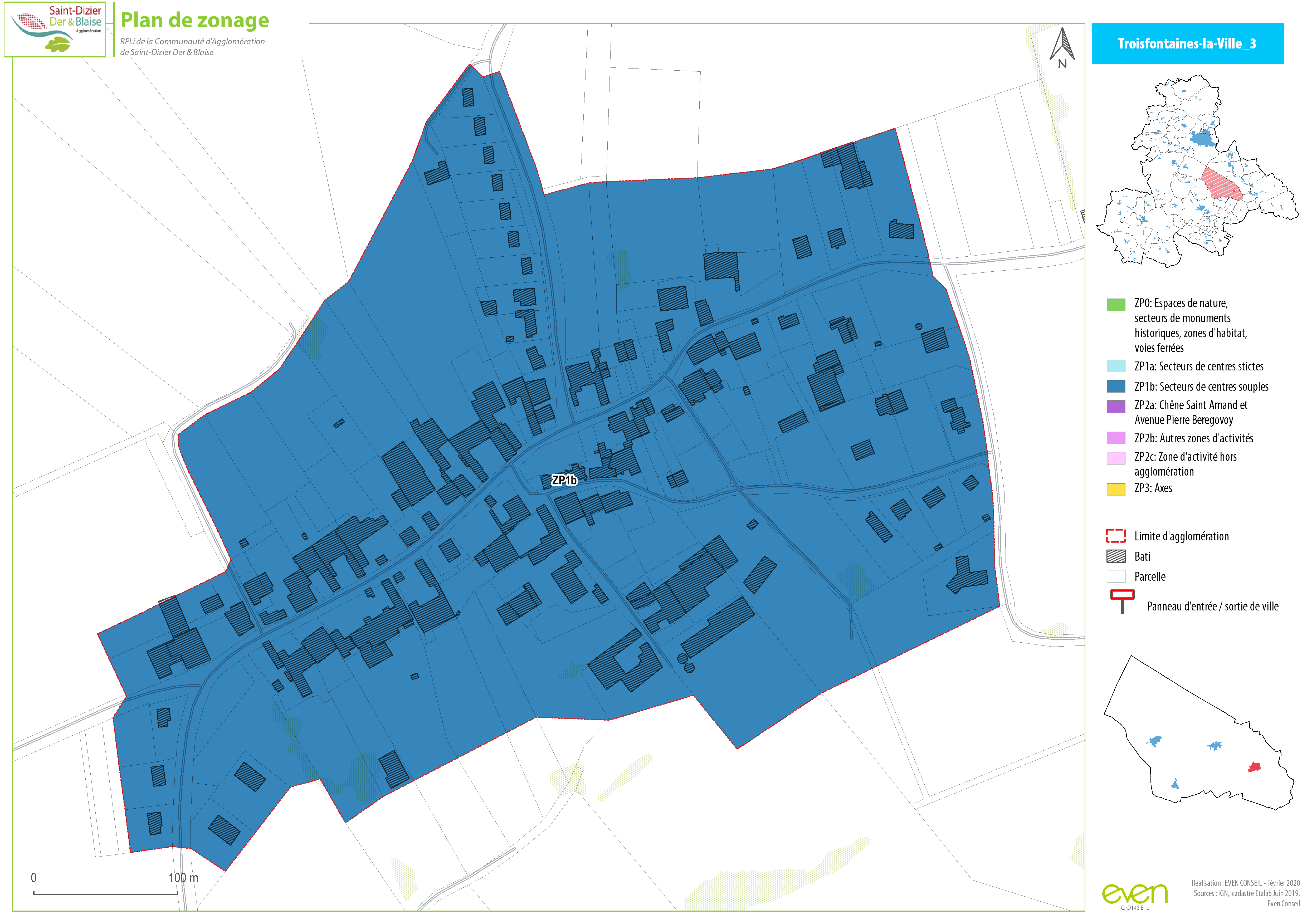Click 'Sources : IGN, cadastre Etalab' credit line
This screenshot has width=1307, height=924.
coord(1247,893)
